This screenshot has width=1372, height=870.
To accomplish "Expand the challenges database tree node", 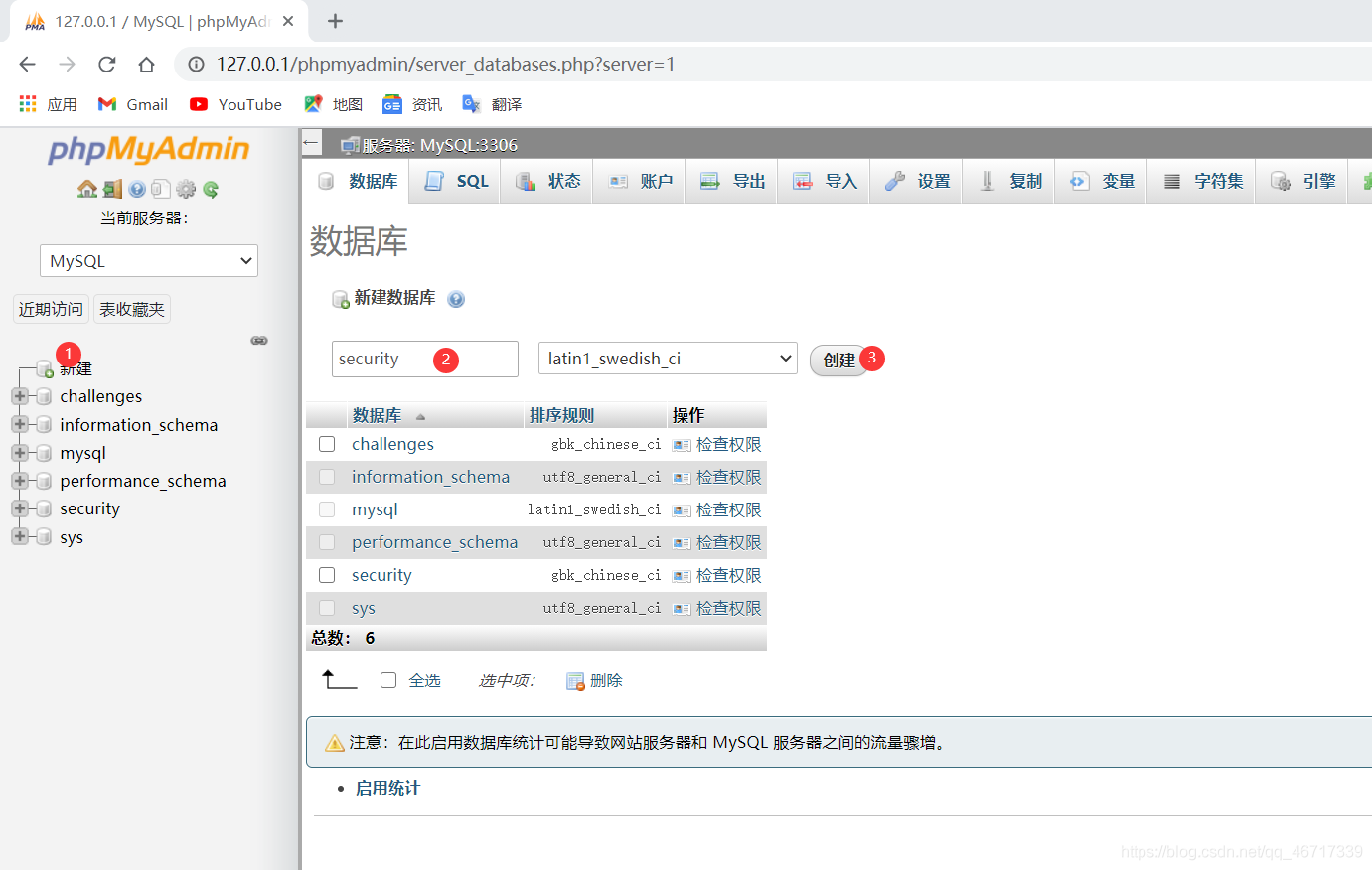I will coord(19,396).
